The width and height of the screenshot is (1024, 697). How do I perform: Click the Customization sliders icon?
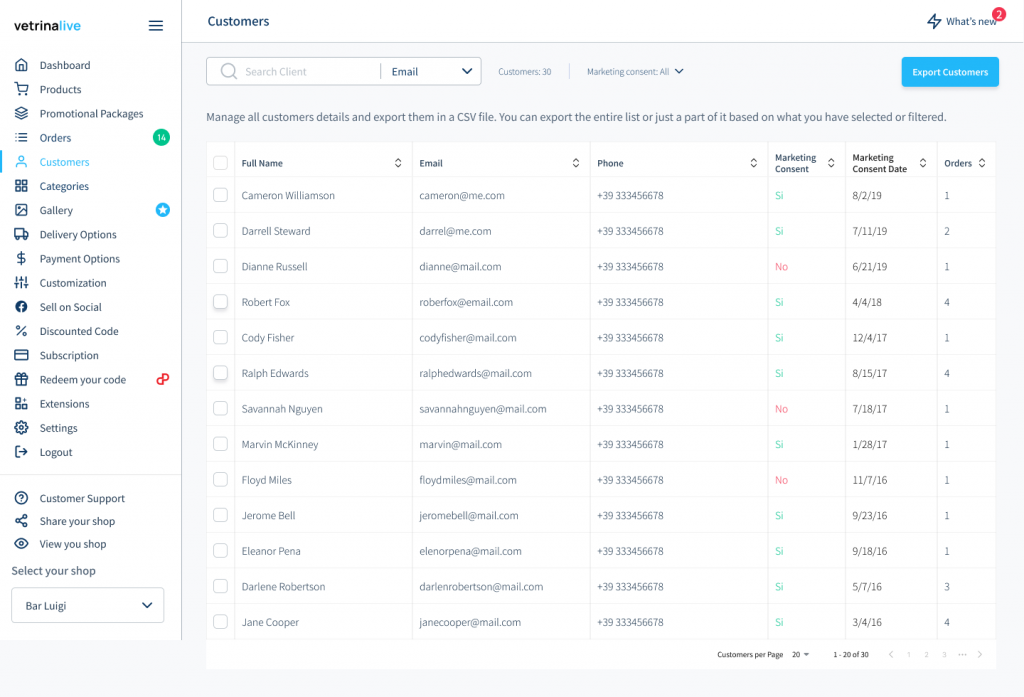point(22,282)
